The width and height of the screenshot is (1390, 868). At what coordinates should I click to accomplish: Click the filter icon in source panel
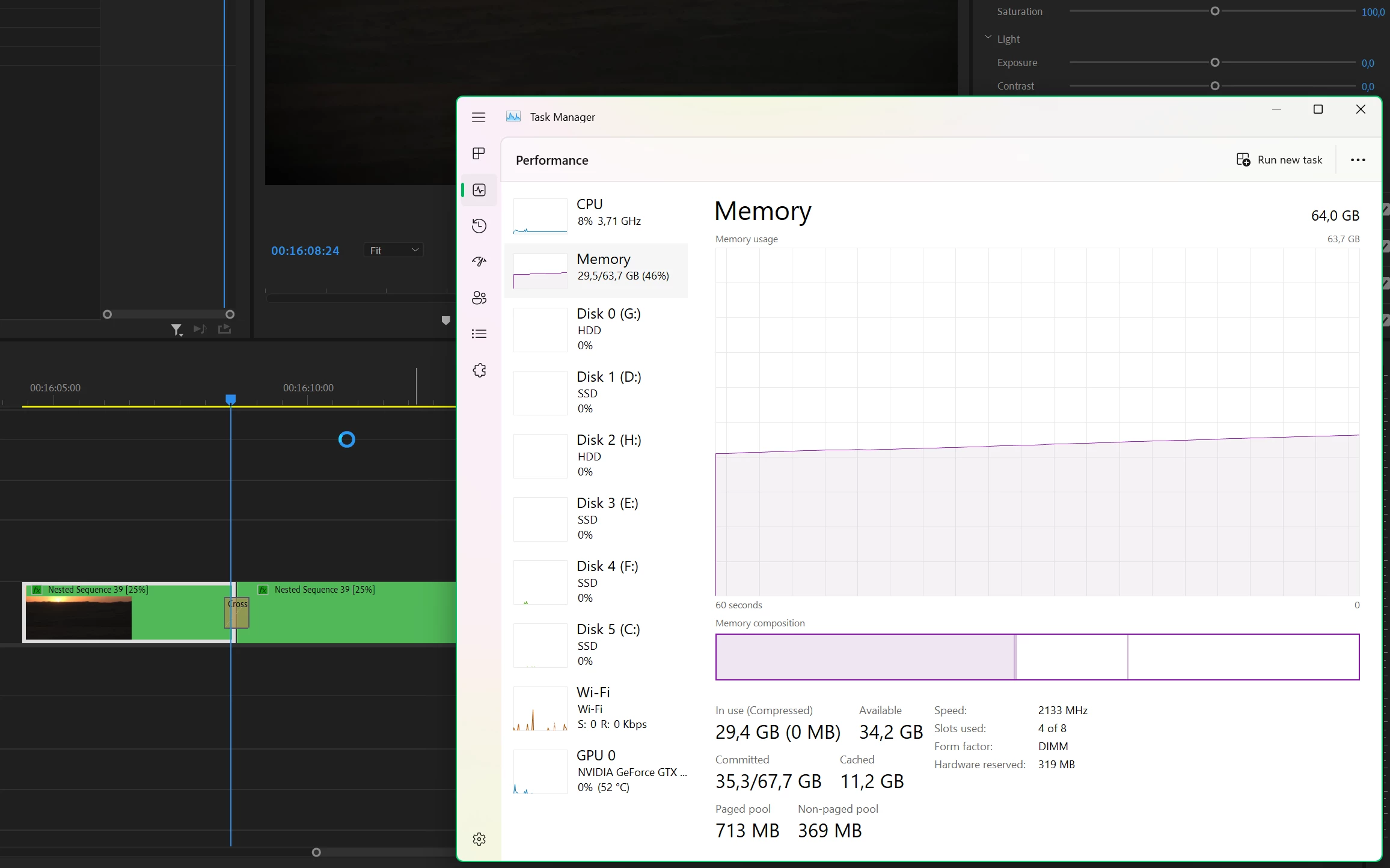click(x=176, y=329)
